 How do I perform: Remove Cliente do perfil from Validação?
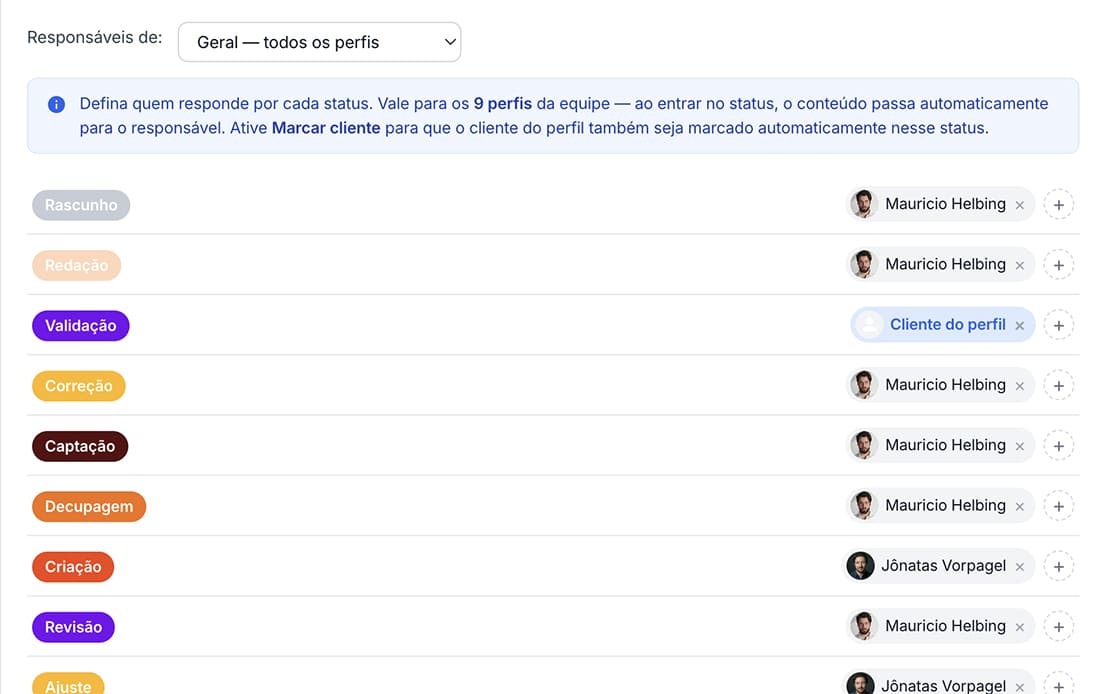pos(1020,326)
